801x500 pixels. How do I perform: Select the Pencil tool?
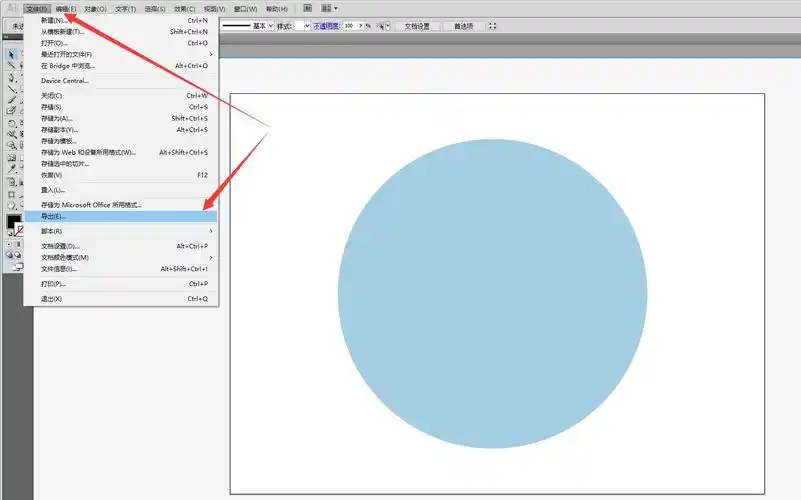click(x=11, y=111)
